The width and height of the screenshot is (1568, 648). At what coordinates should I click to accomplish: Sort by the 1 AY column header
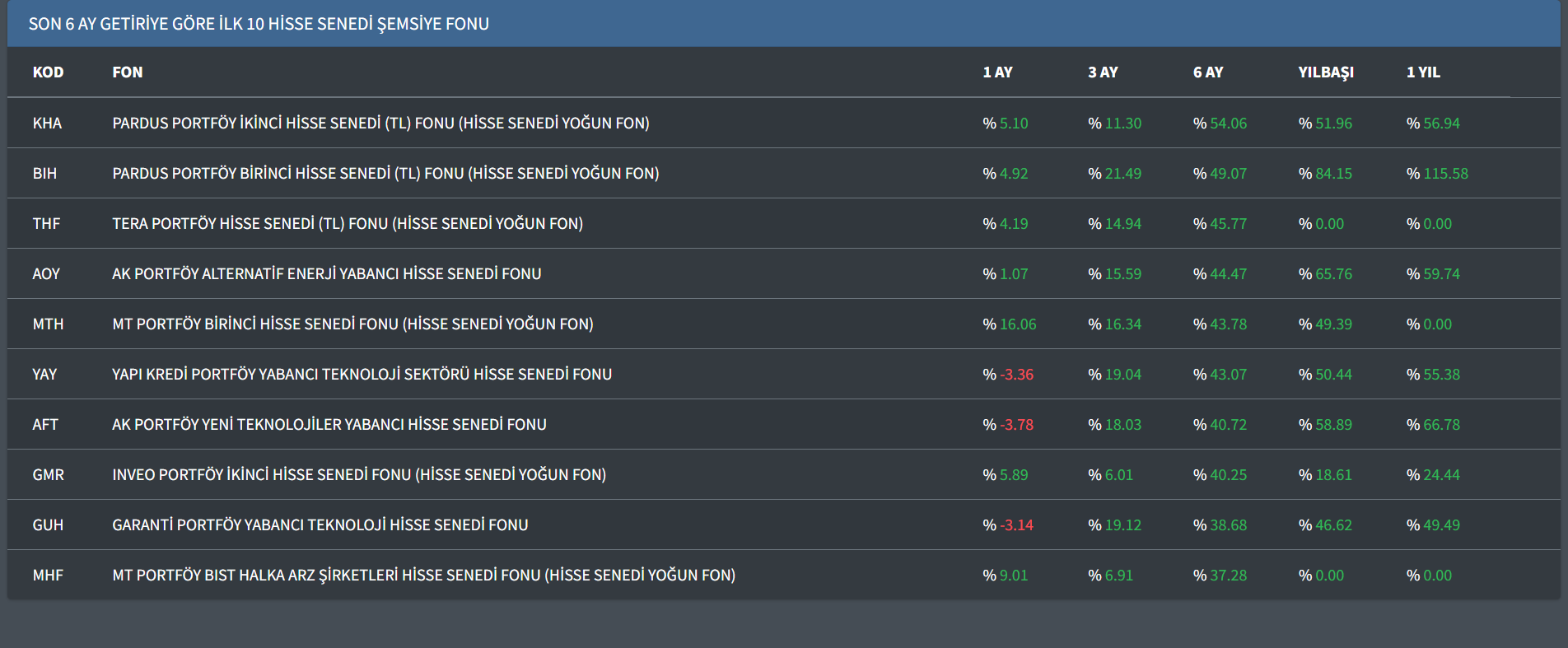tap(997, 72)
